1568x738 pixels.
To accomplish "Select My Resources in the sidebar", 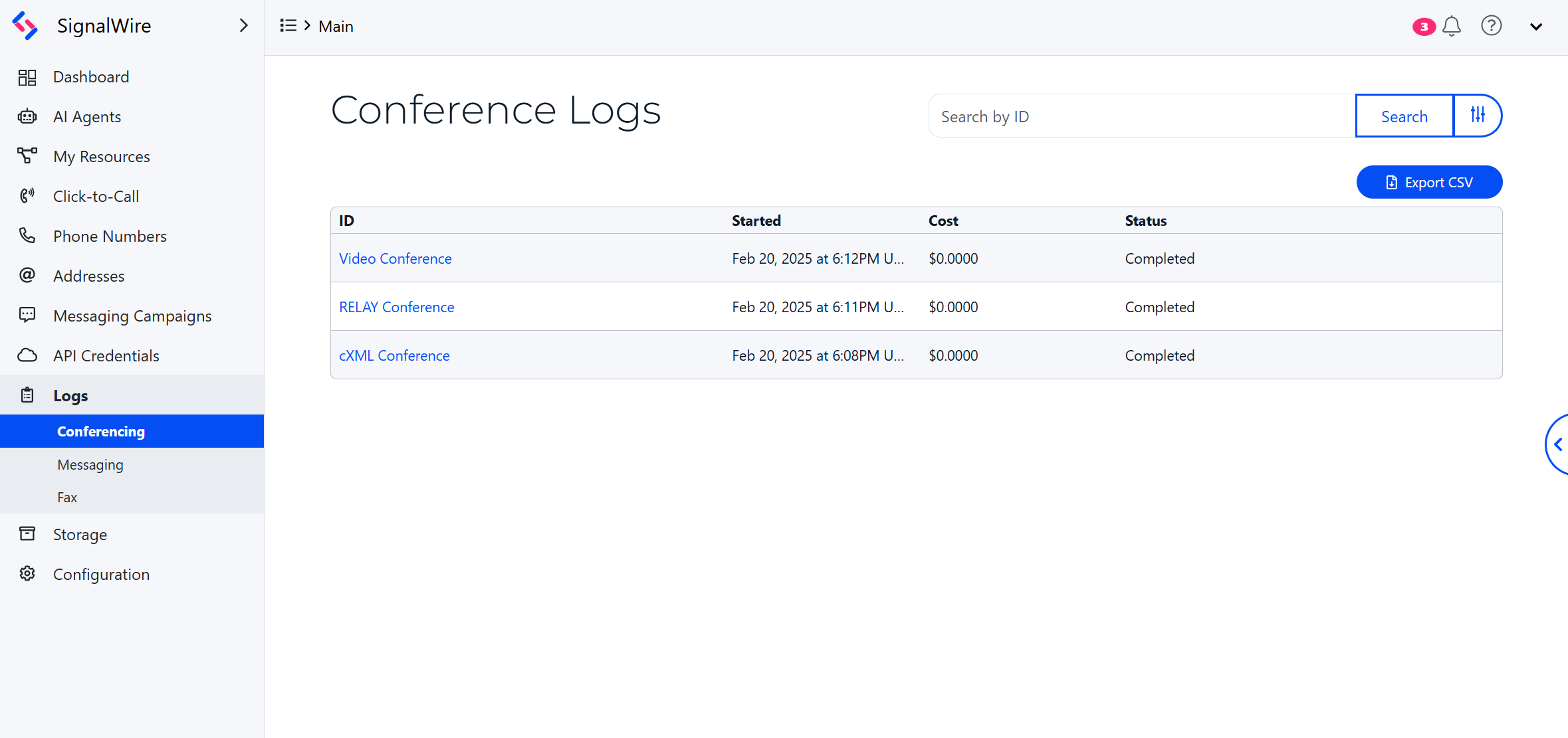I will (x=101, y=156).
